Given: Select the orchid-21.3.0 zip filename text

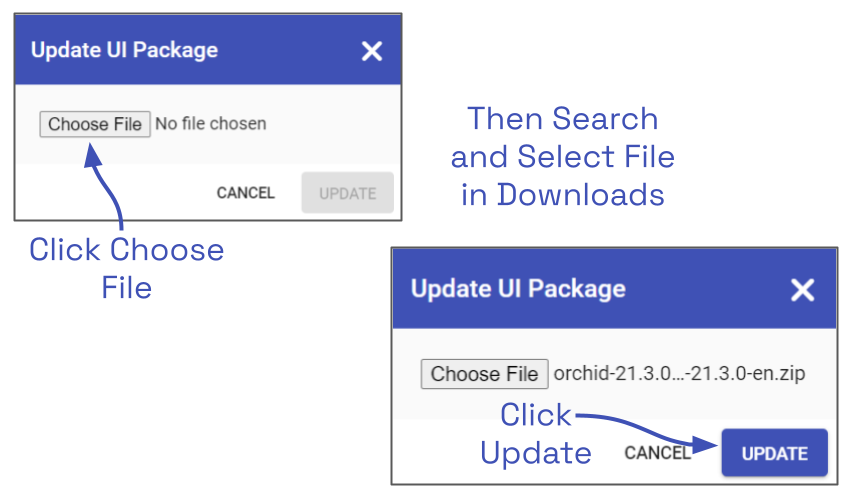Looking at the screenshot, I should coord(679,374).
